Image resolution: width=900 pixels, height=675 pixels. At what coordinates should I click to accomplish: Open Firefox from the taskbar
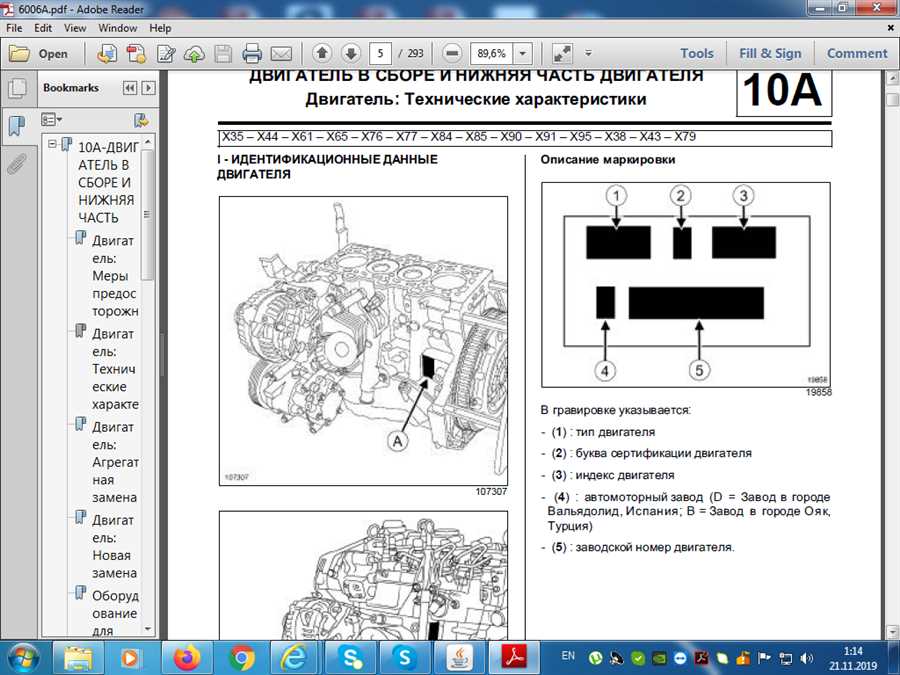click(x=187, y=657)
